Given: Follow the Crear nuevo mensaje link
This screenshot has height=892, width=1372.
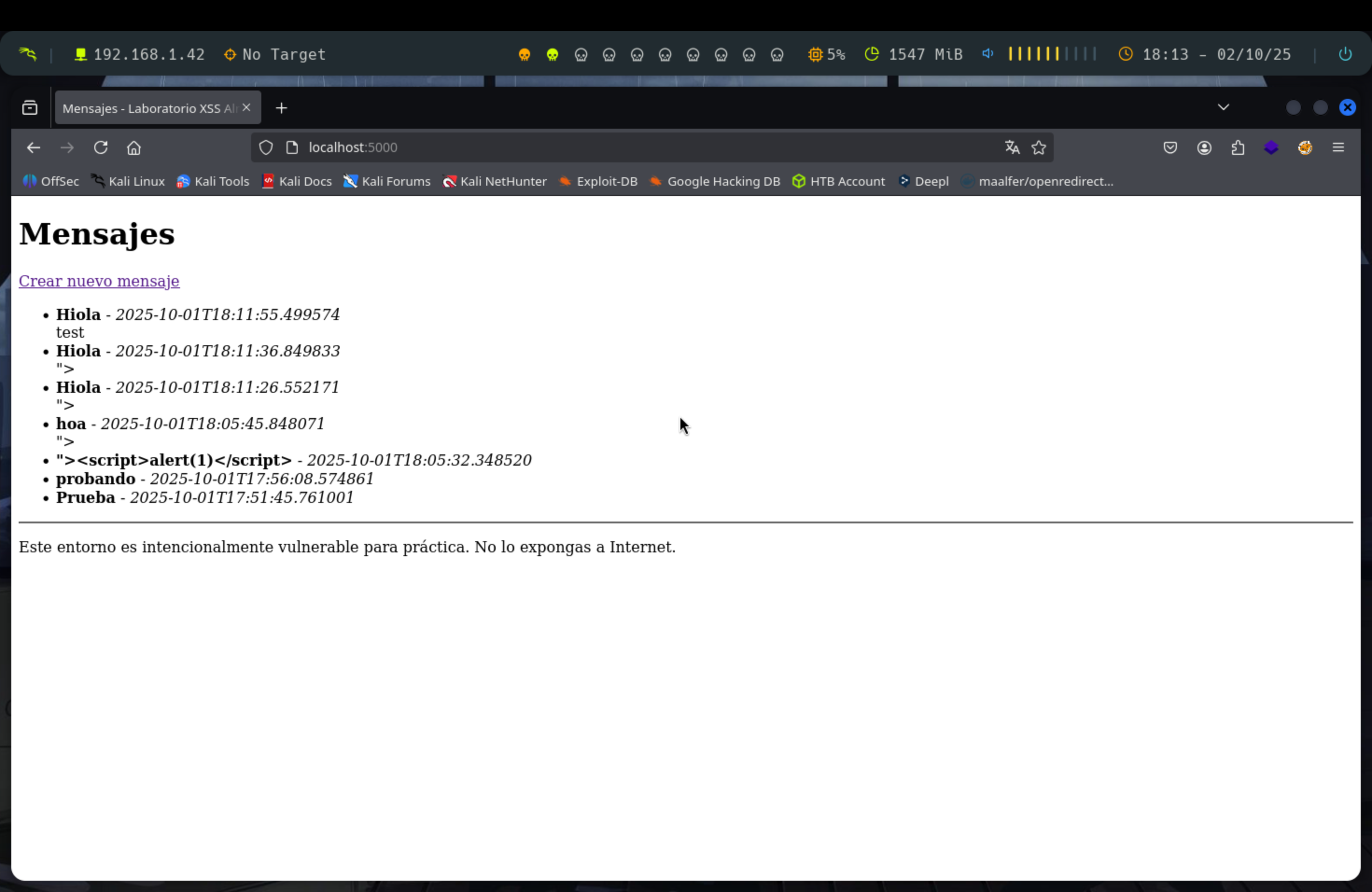Looking at the screenshot, I should 99,281.
